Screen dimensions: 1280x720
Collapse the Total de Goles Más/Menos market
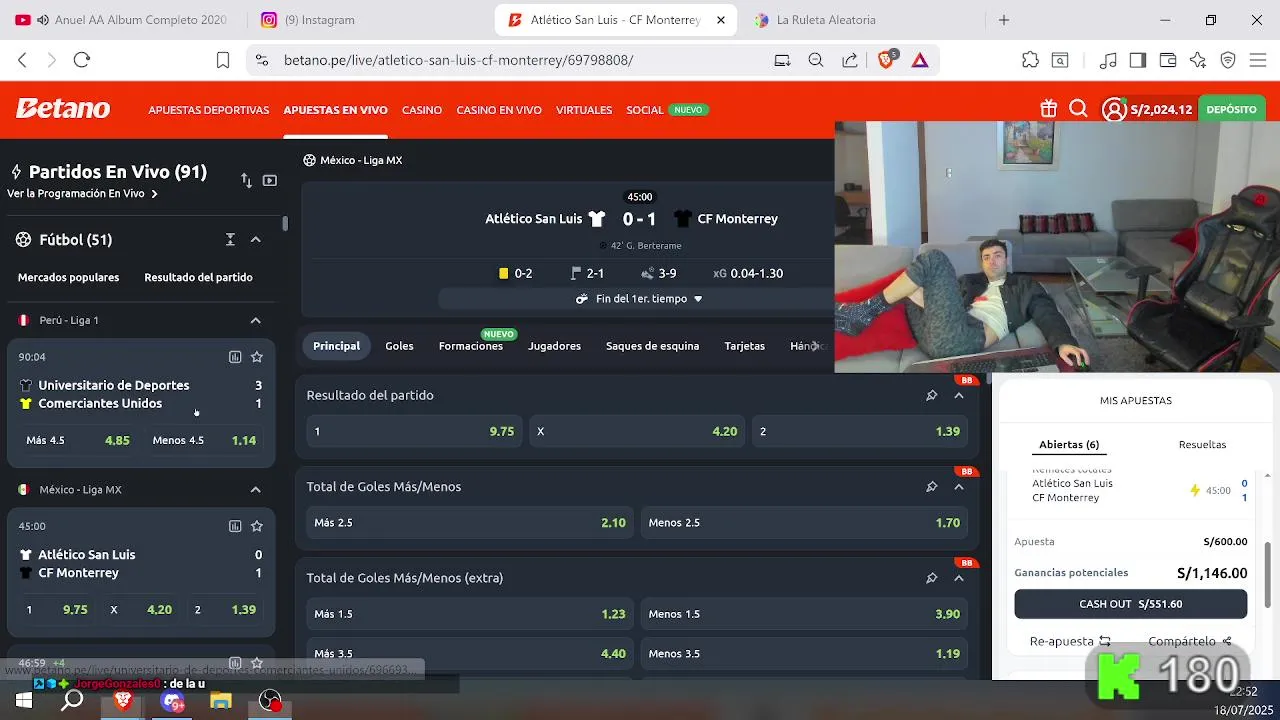[x=959, y=486]
